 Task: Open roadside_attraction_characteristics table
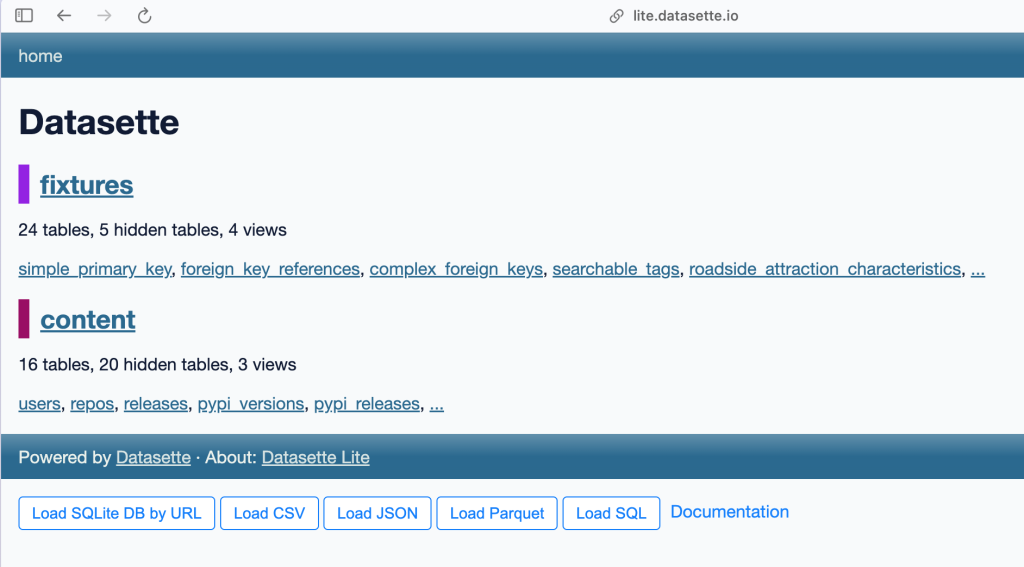click(x=825, y=269)
